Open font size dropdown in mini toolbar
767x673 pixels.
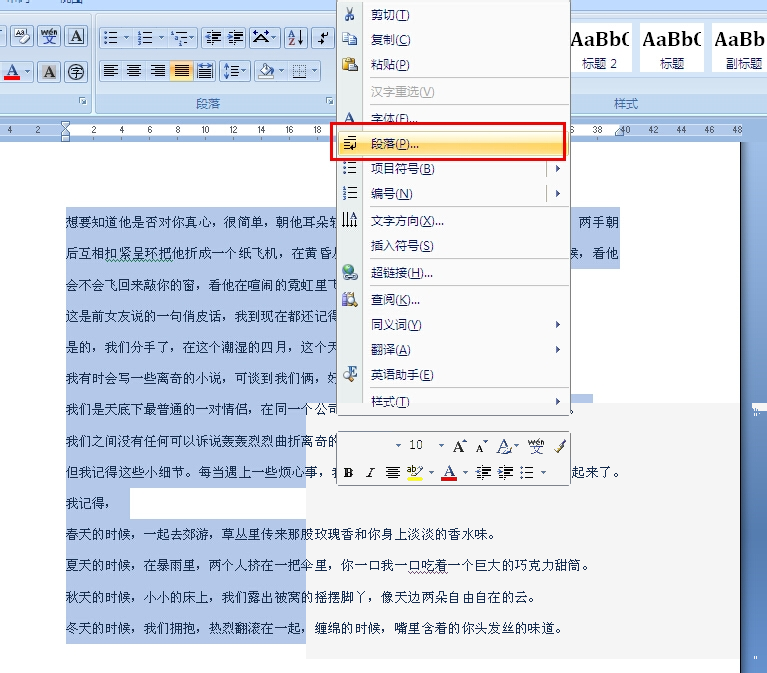click(x=441, y=446)
